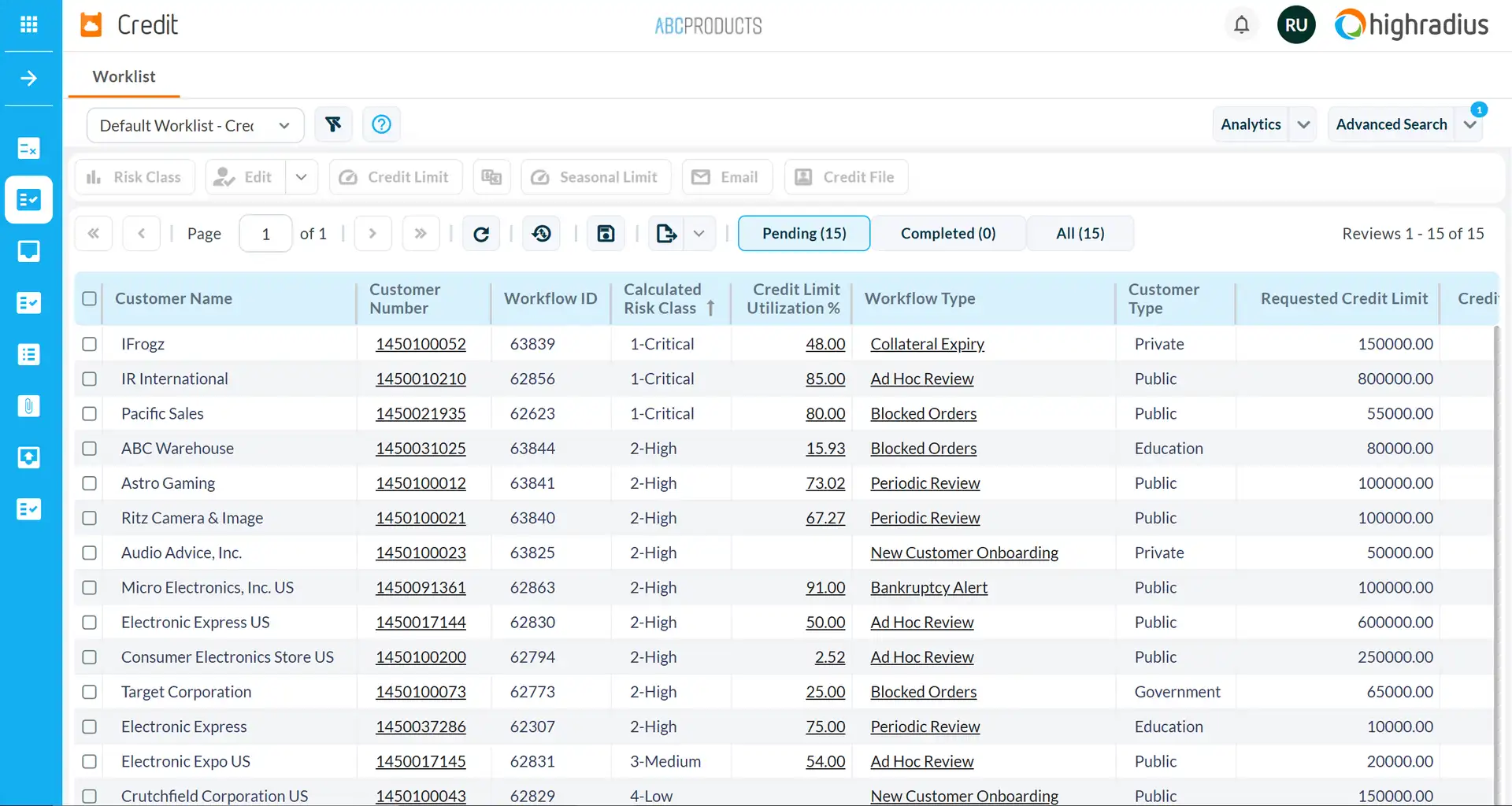
Task: Open the Analytics button
Action: tap(1251, 124)
